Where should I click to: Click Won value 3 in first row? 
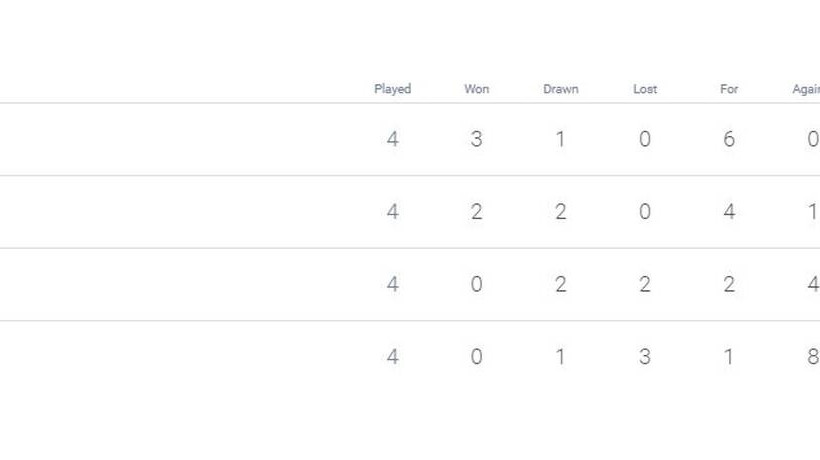[476, 139]
